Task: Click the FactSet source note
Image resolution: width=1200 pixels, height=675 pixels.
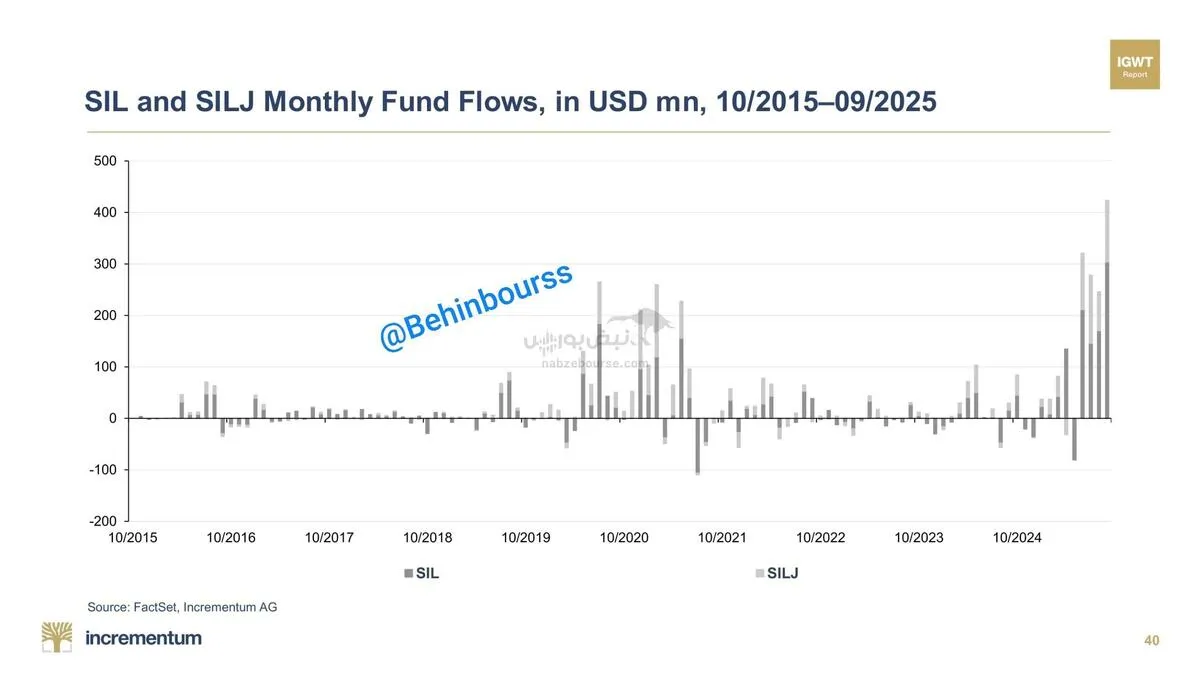Action: [x=182, y=606]
